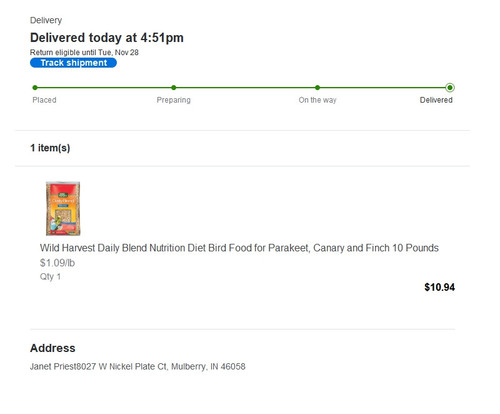This screenshot has width=500, height=414.
Task: Select the Placed status label
Action: tap(44, 100)
